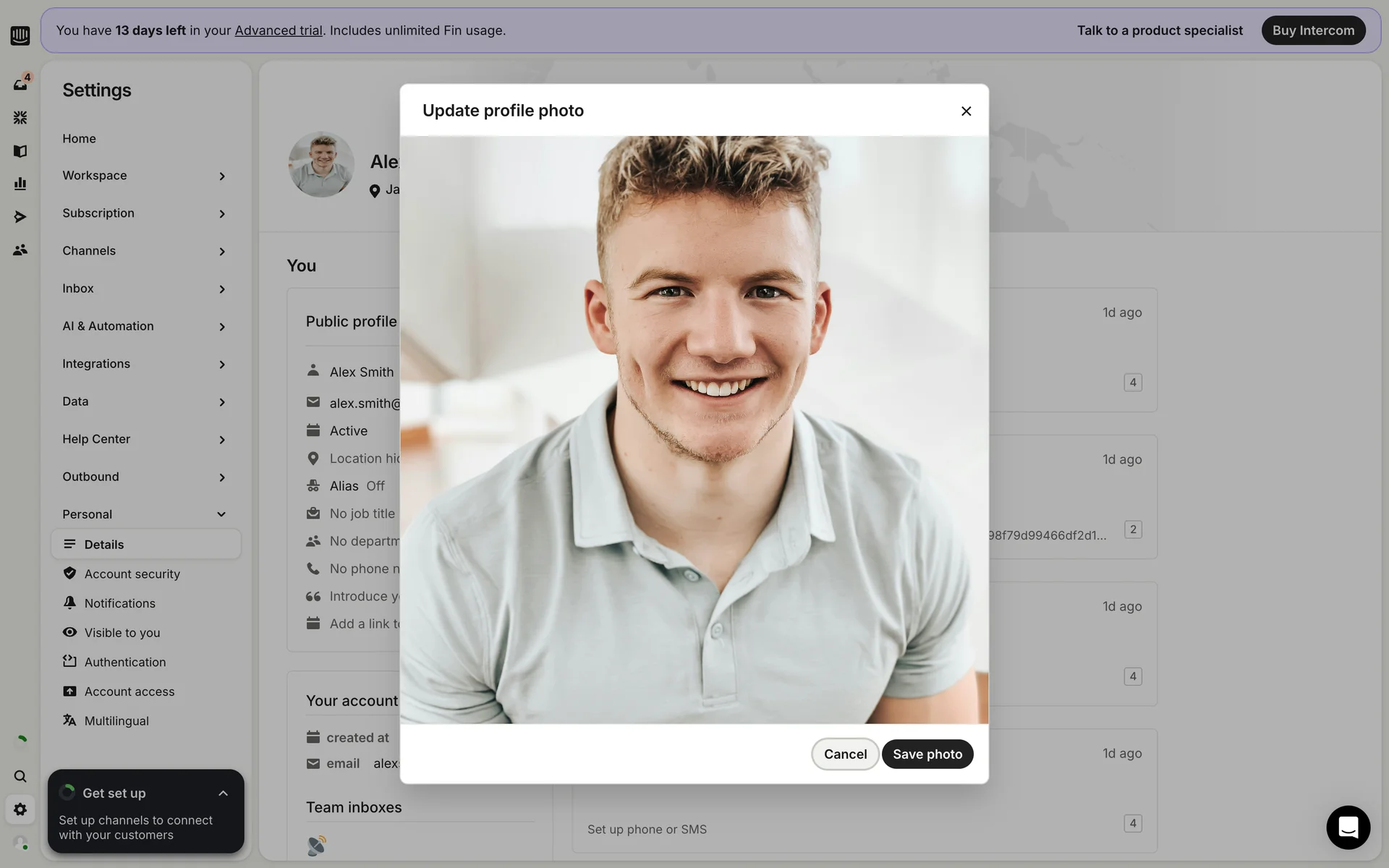Screen dimensions: 1389x868
Task: Click the search magnifier icon
Action: (x=20, y=776)
